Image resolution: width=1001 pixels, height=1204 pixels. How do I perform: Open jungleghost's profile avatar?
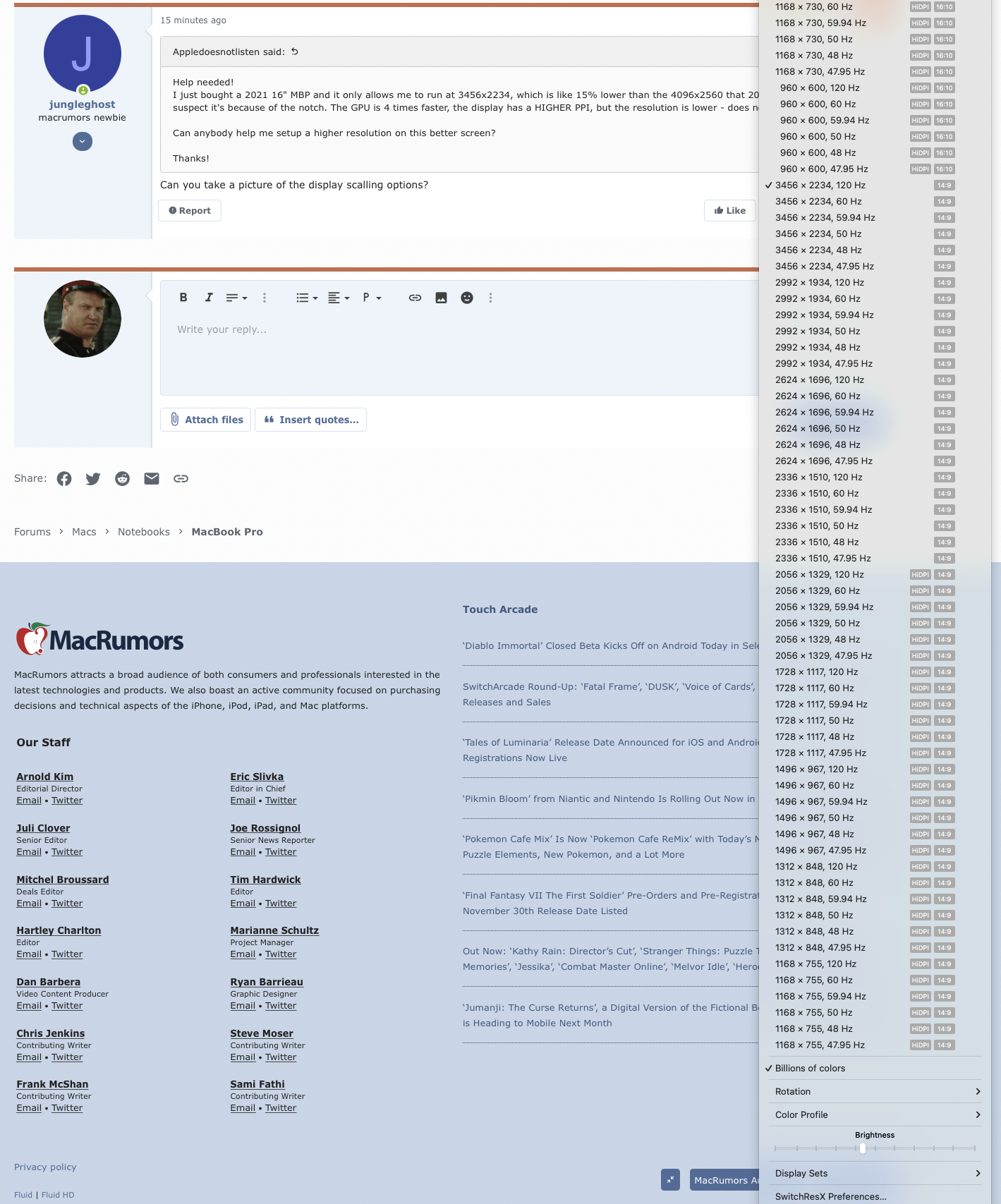tap(83, 54)
